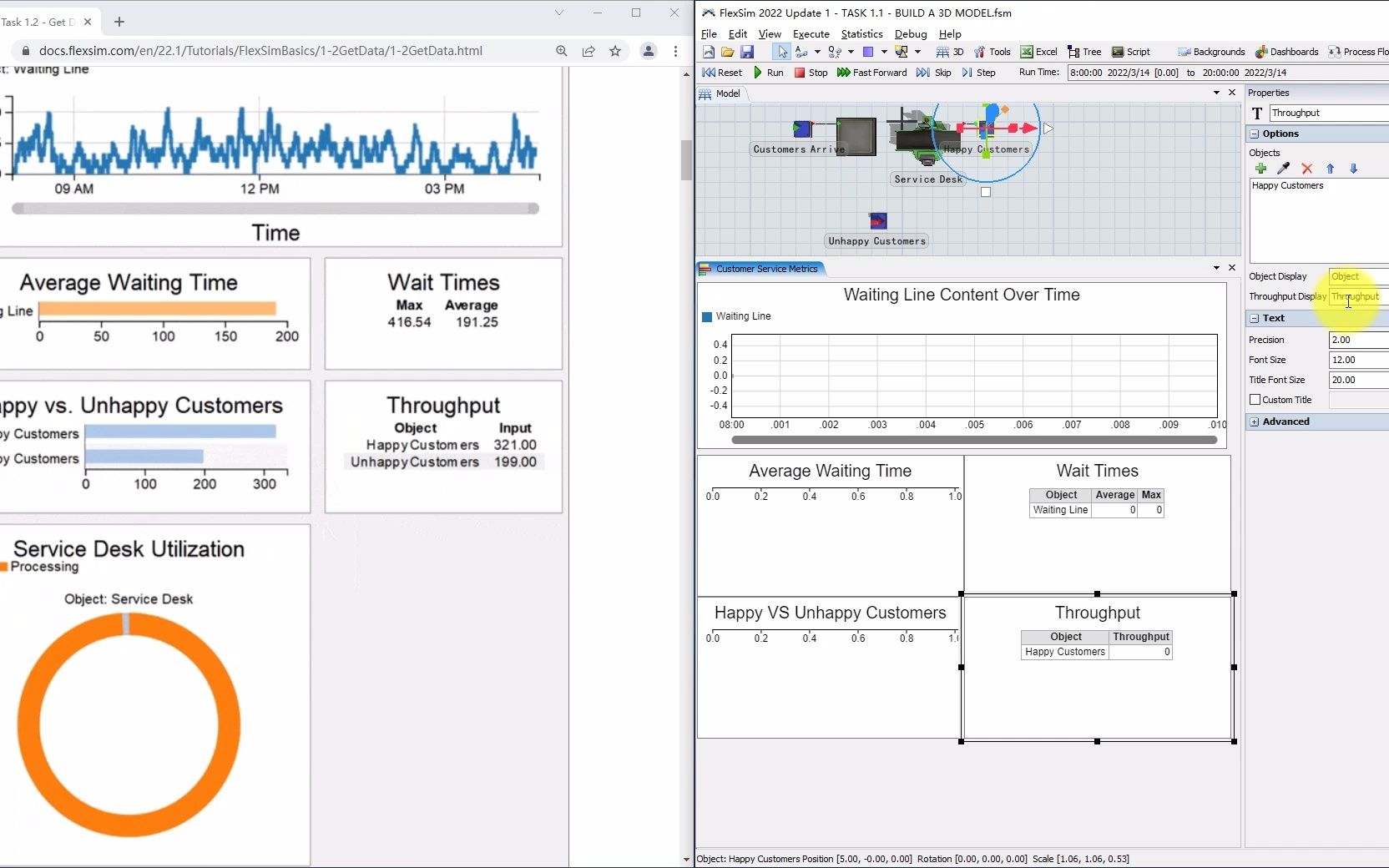Remove selected object with the red X
Screen dimensions: 1389x868
pos(1307,169)
